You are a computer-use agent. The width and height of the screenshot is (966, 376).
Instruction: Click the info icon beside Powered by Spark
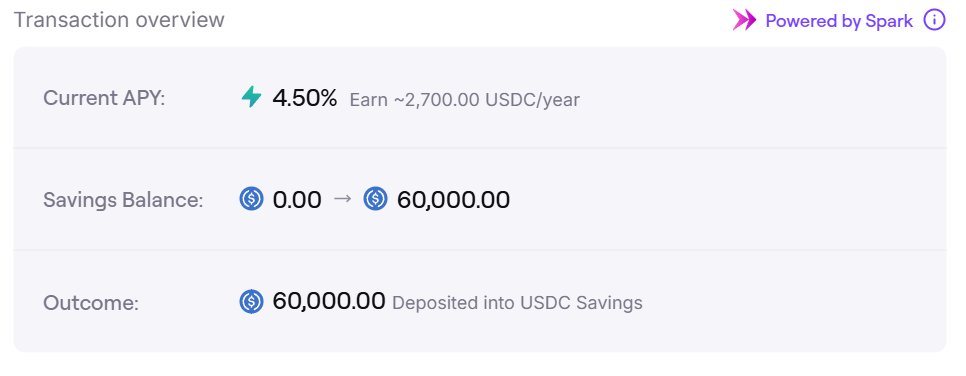pyautogui.click(x=934, y=20)
